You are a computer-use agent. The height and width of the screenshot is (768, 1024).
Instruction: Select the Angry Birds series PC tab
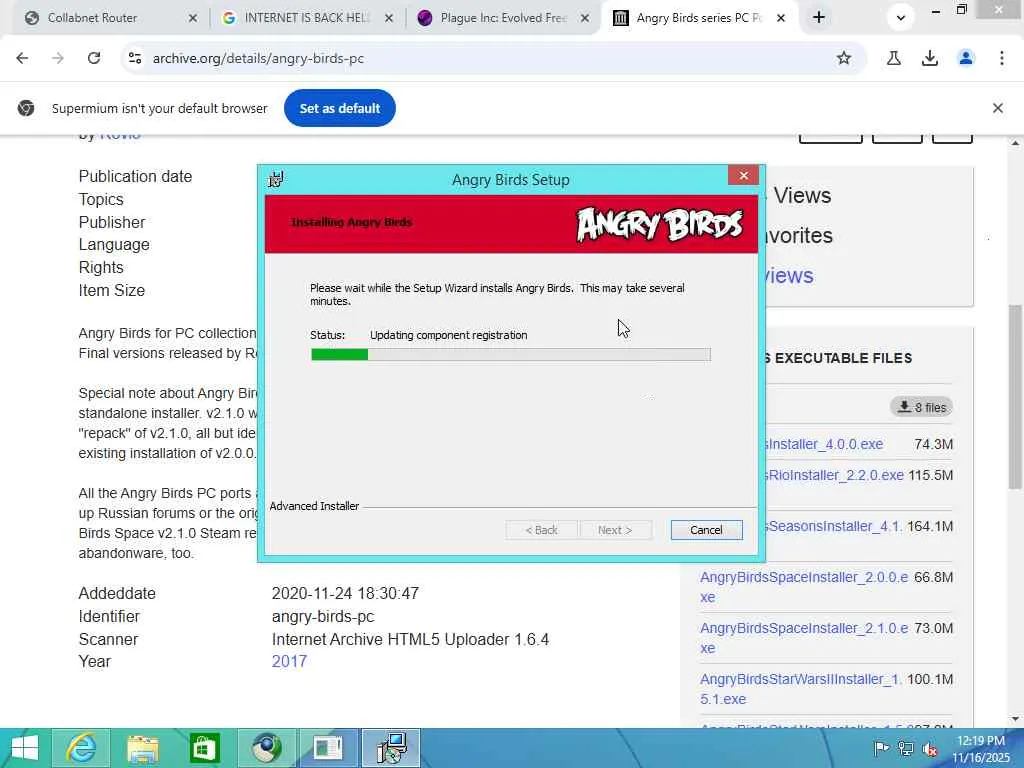[x=699, y=18]
